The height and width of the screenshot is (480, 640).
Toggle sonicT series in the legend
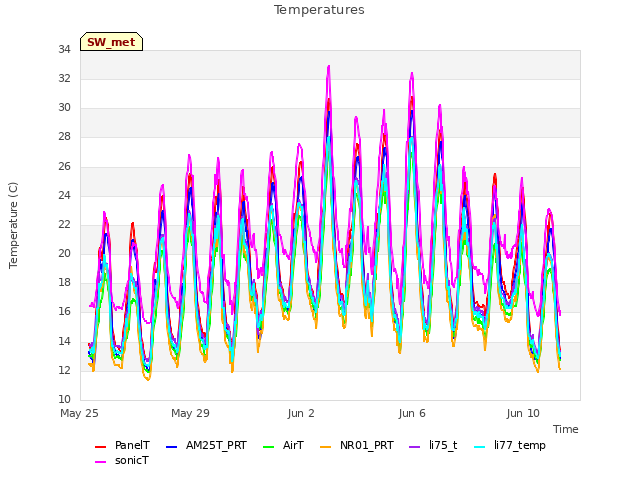(x=122, y=460)
